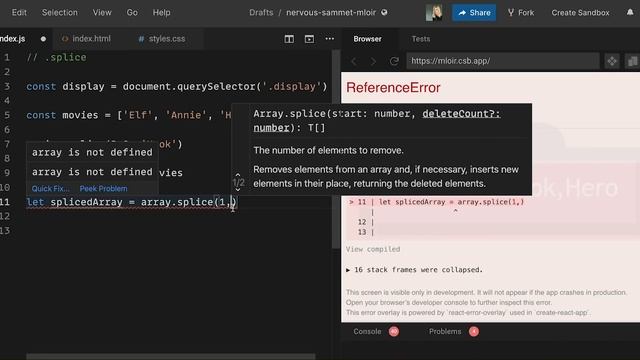Click second 'array is not defined' message
The image size is (640, 360).
[x=92, y=172]
